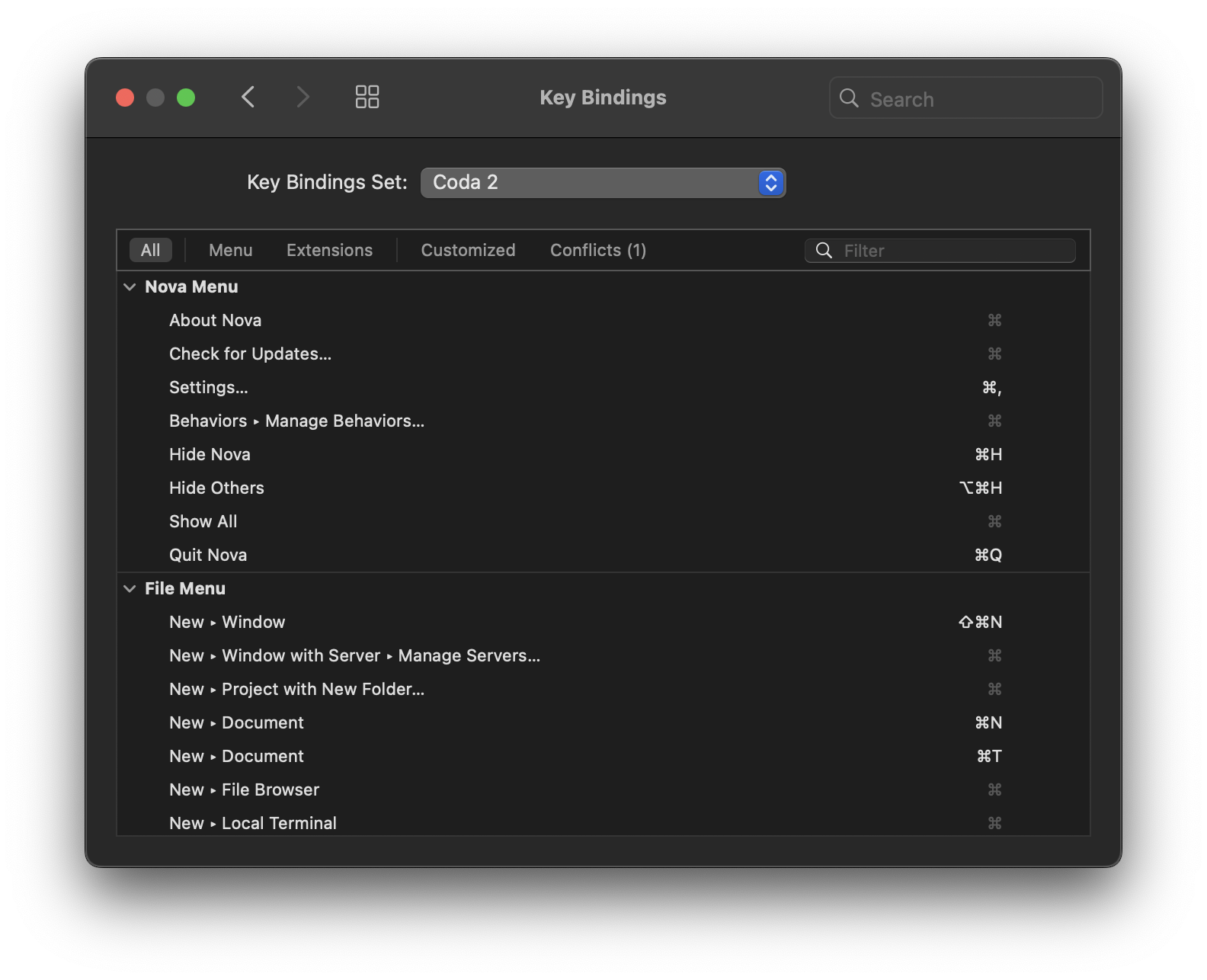Go back with the left chevron
This screenshot has width=1207, height=980.
click(248, 97)
